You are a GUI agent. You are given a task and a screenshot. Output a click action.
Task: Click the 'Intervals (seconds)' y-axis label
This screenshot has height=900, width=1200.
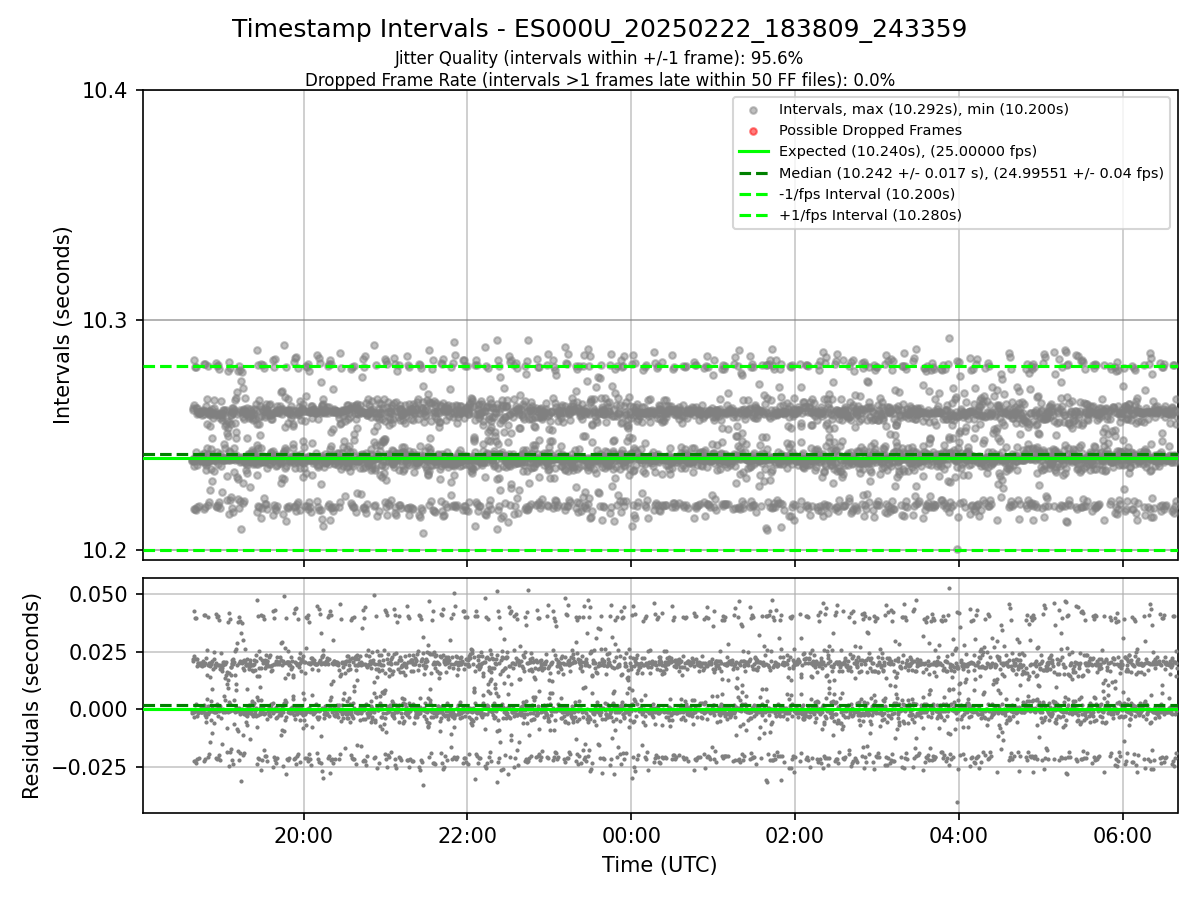tap(63, 325)
